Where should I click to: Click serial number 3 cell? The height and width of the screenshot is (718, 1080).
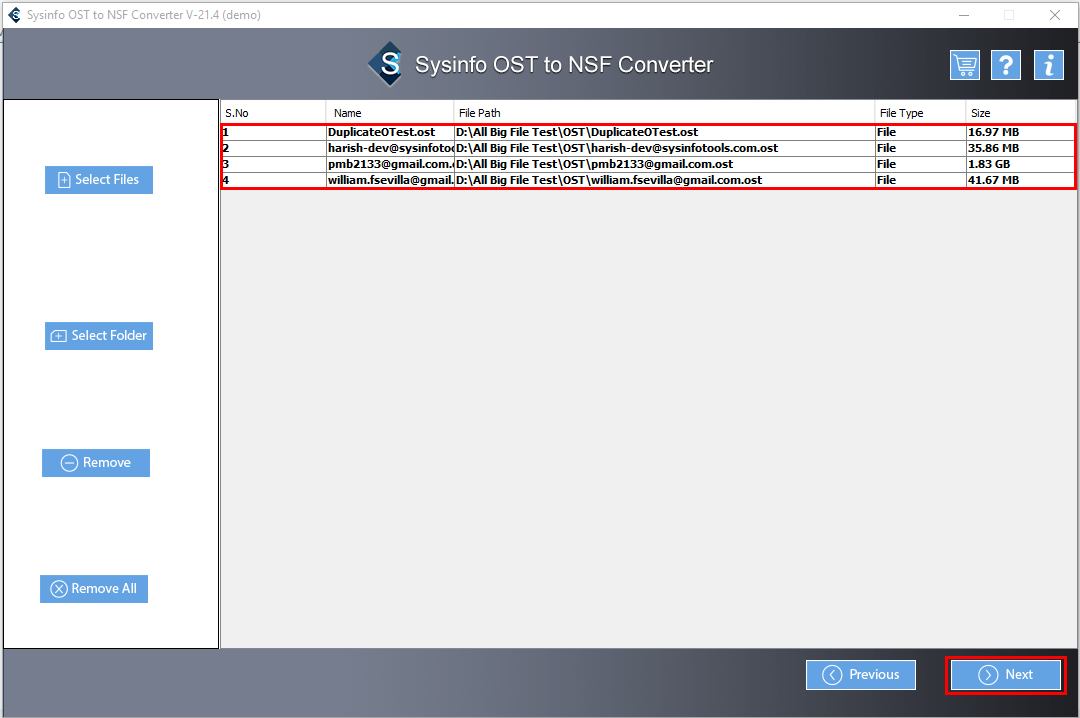(x=274, y=164)
